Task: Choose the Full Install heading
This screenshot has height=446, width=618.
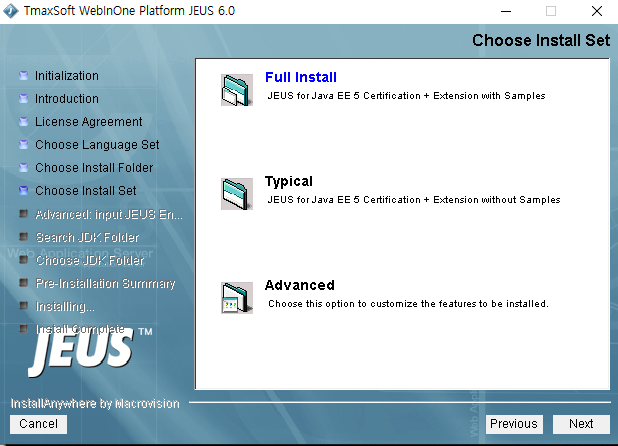Action: tap(301, 77)
